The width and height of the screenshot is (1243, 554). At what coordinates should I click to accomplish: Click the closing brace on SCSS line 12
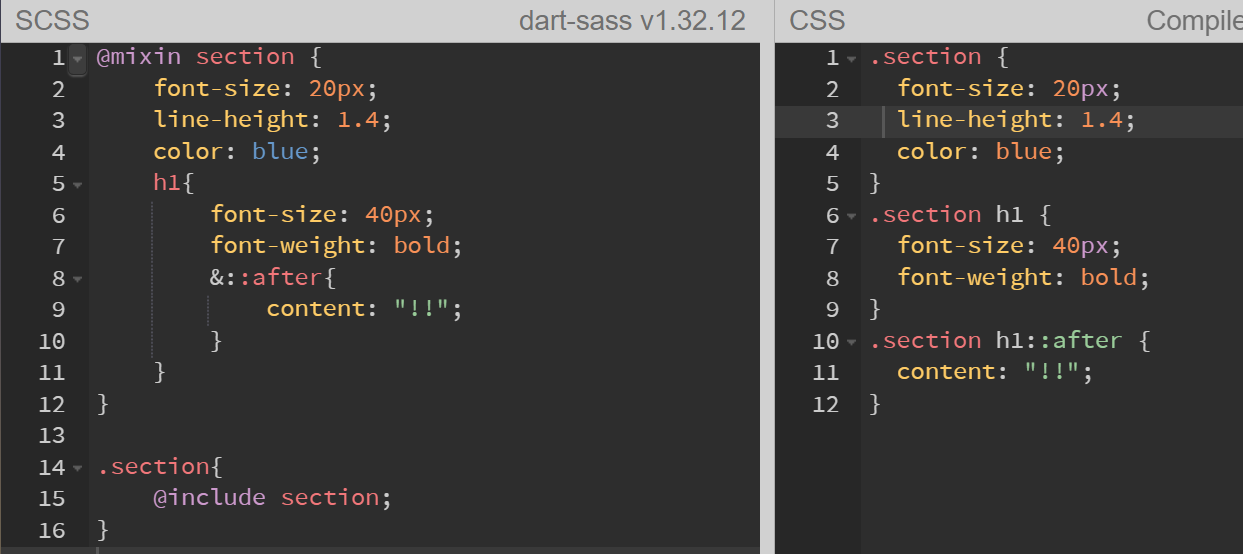pyautogui.click(x=103, y=404)
